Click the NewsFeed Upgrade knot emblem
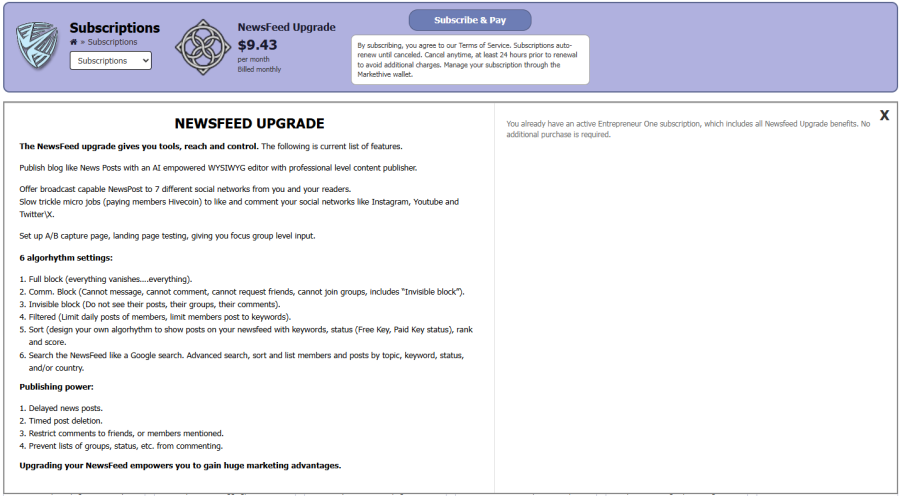This screenshot has width=900, height=496. (203, 47)
